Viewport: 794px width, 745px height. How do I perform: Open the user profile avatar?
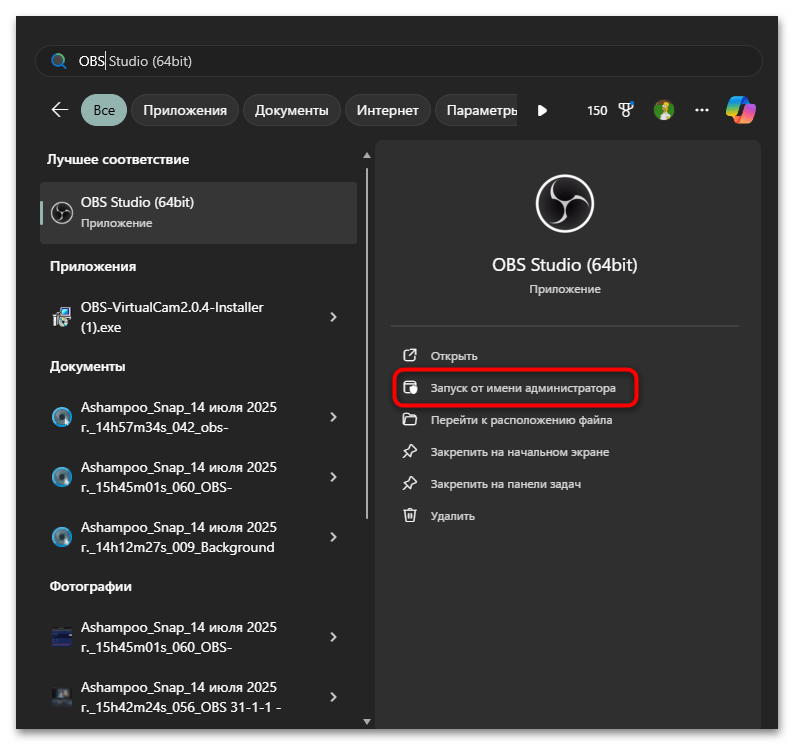pyautogui.click(x=664, y=110)
